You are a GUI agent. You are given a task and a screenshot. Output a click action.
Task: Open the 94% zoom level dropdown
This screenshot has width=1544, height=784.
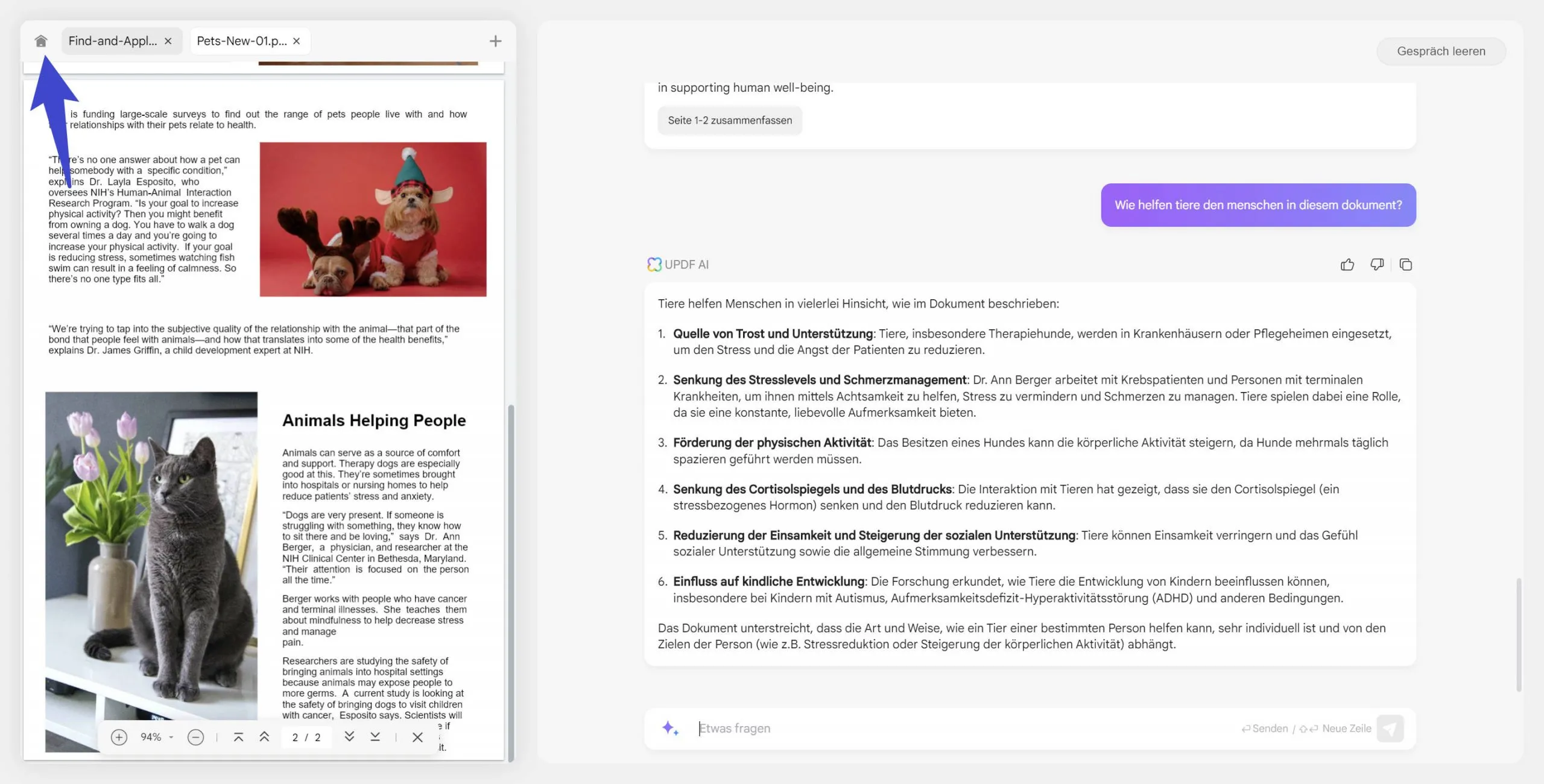pyautogui.click(x=157, y=737)
